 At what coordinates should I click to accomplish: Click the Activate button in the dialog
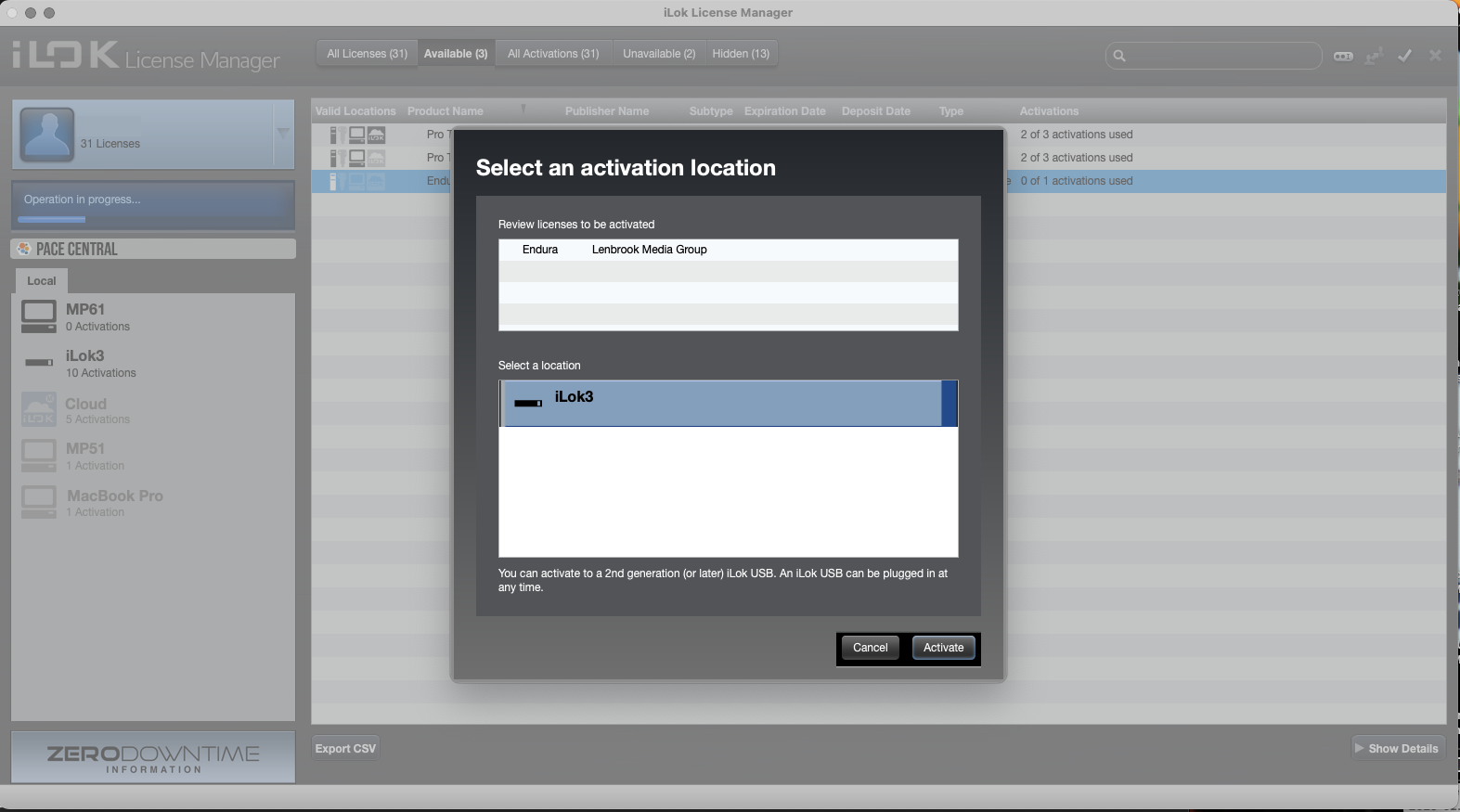[943, 648]
